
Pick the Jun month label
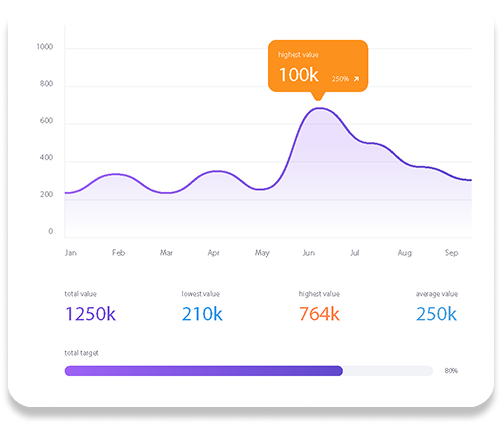click(x=309, y=253)
